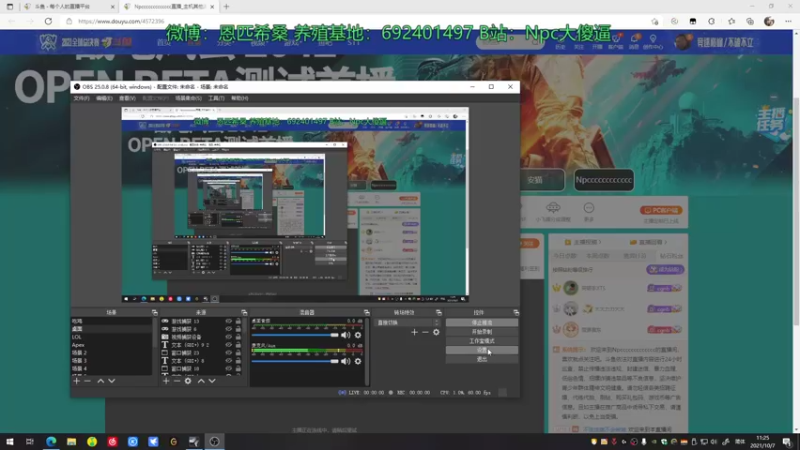Open the 帮助(H) menu in OBS
Viewport: 800px width, 450px height.
click(240, 98)
